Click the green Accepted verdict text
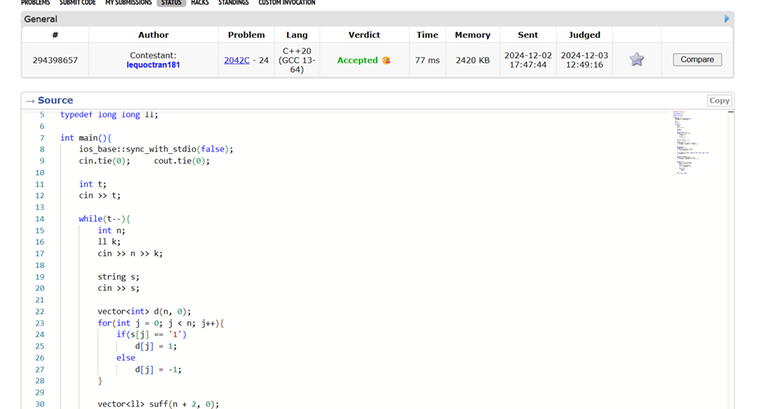 pyautogui.click(x=357, y=60)
